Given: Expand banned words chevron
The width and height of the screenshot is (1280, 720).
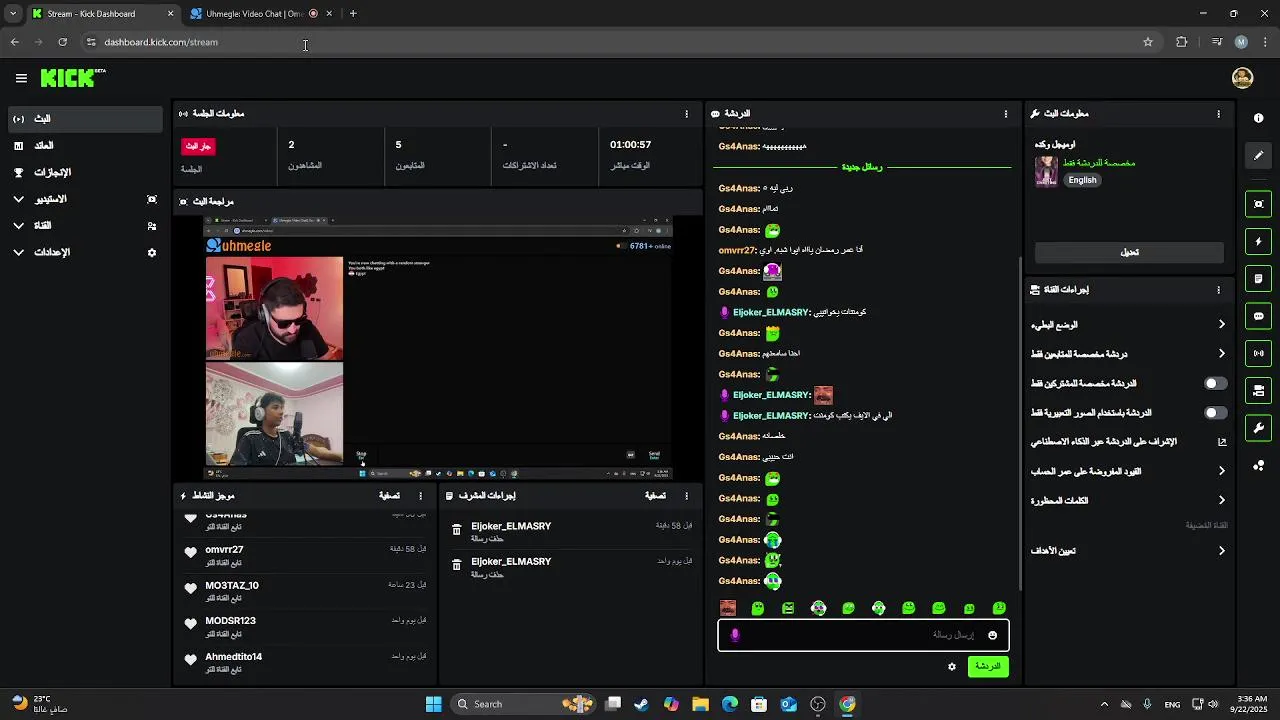Looking at the screenshot, I should coord(1221,500).
